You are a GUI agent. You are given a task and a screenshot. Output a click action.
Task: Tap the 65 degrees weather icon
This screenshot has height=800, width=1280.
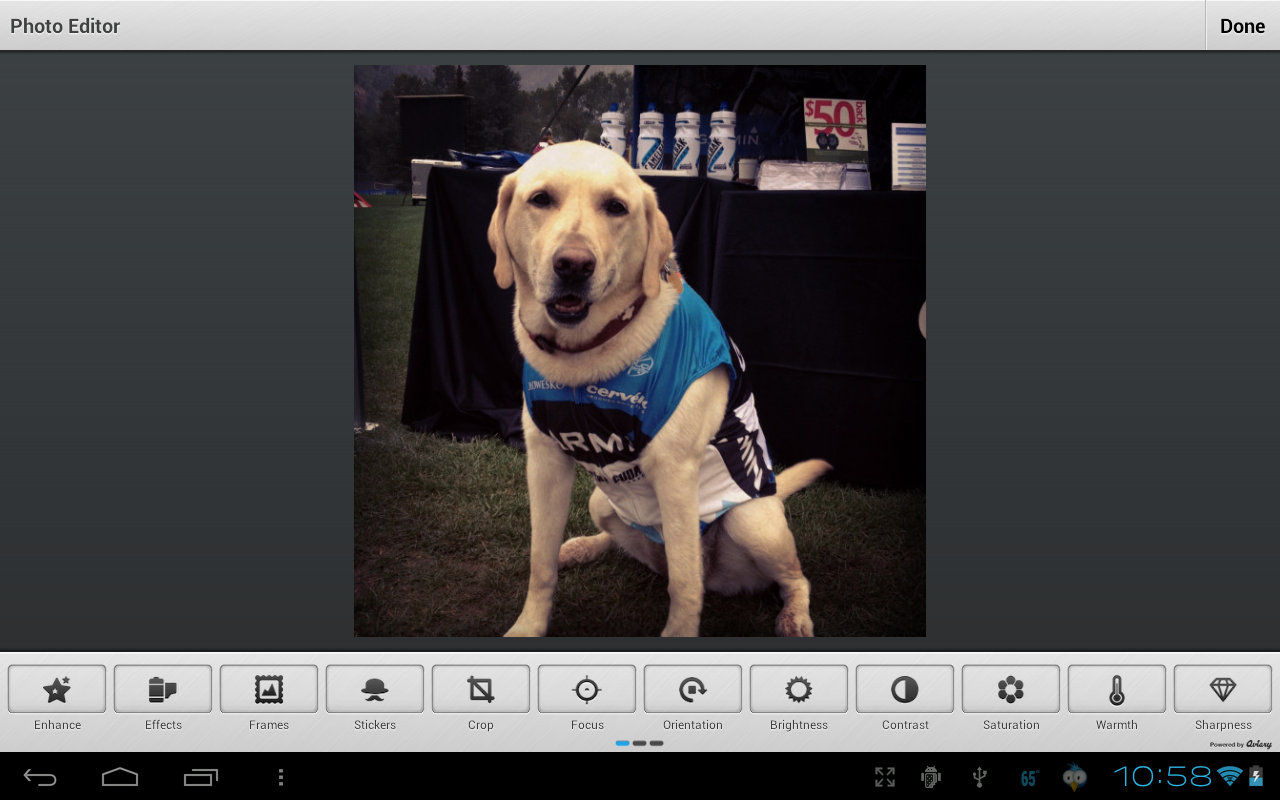pos(1029,778)
